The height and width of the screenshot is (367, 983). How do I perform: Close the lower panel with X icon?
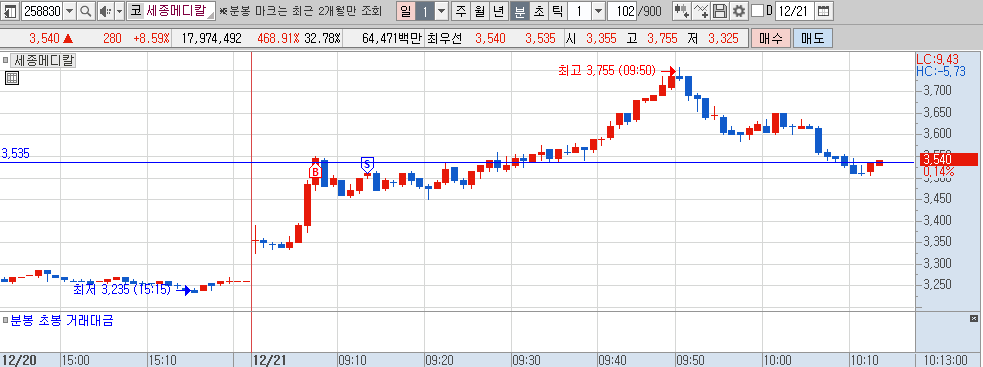coord(973,320)
